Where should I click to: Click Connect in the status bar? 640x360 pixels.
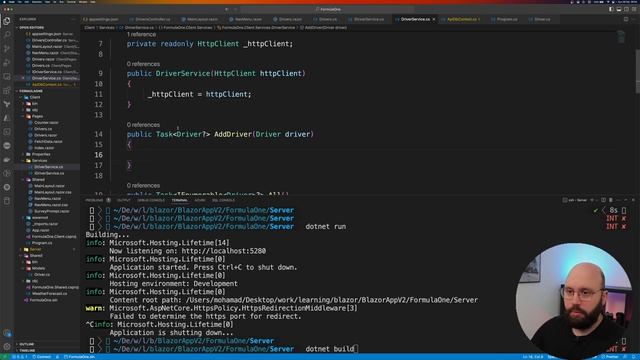tap(42, 357)
